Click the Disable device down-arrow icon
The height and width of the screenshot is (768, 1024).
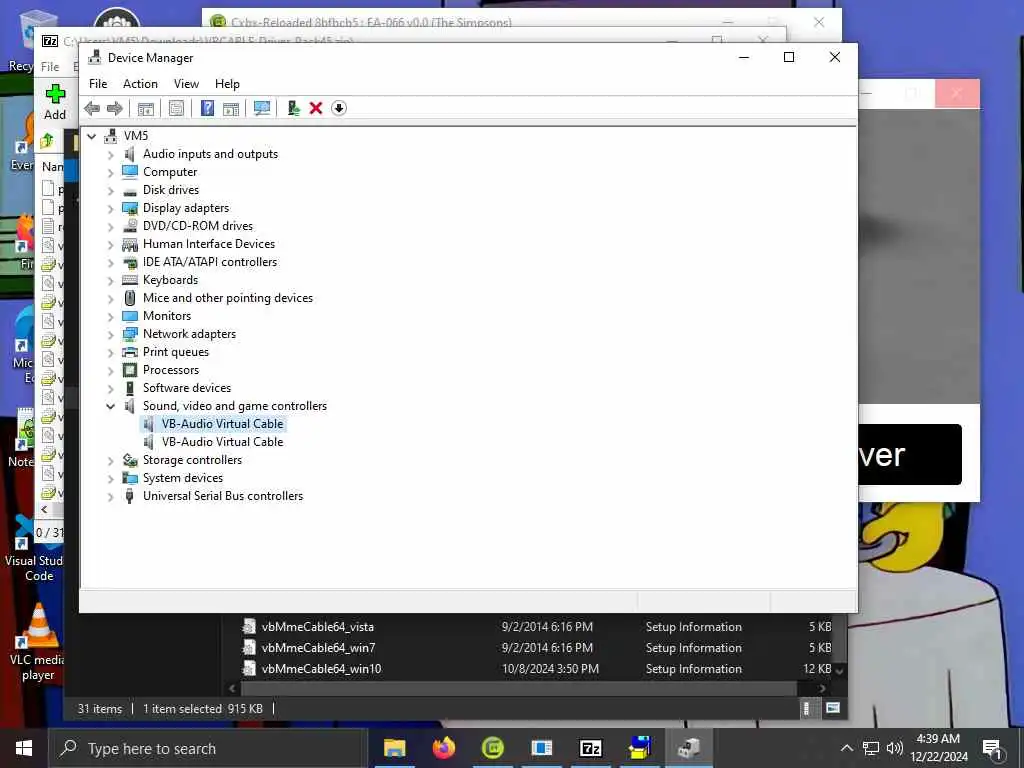click(339, 108)
